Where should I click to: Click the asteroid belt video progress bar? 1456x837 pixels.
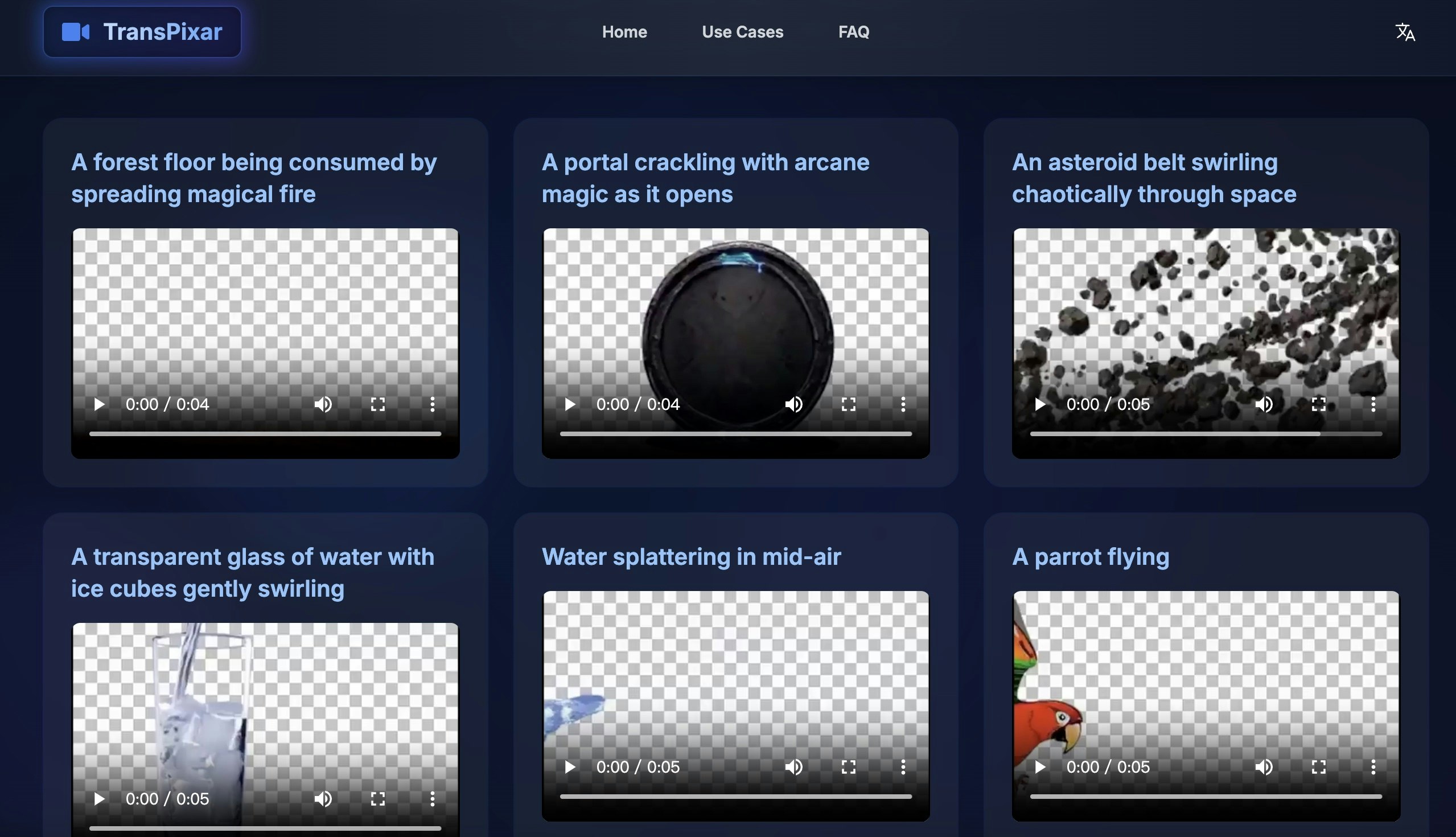(x=1206, y=434)
